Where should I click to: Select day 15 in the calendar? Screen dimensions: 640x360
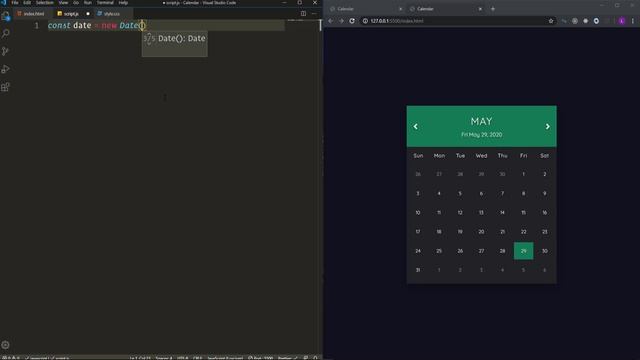523,212
